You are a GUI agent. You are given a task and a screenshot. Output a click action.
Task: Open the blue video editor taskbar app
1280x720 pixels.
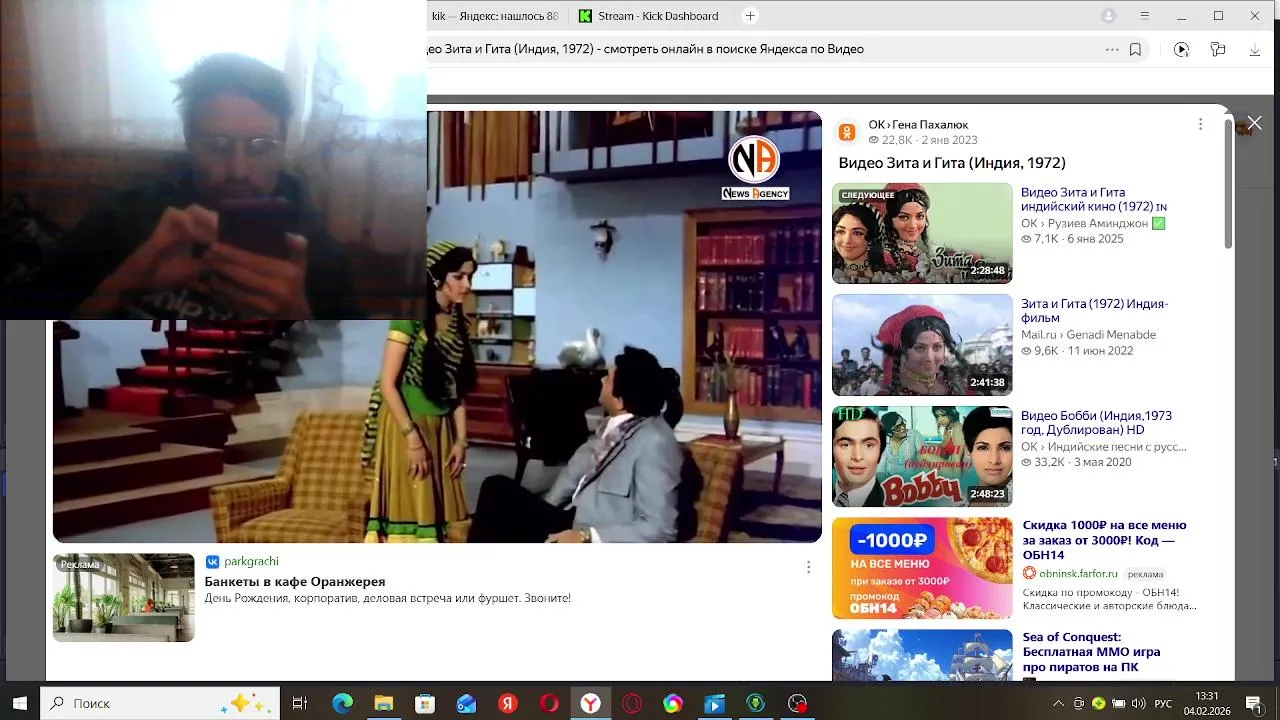coord(714,703)
